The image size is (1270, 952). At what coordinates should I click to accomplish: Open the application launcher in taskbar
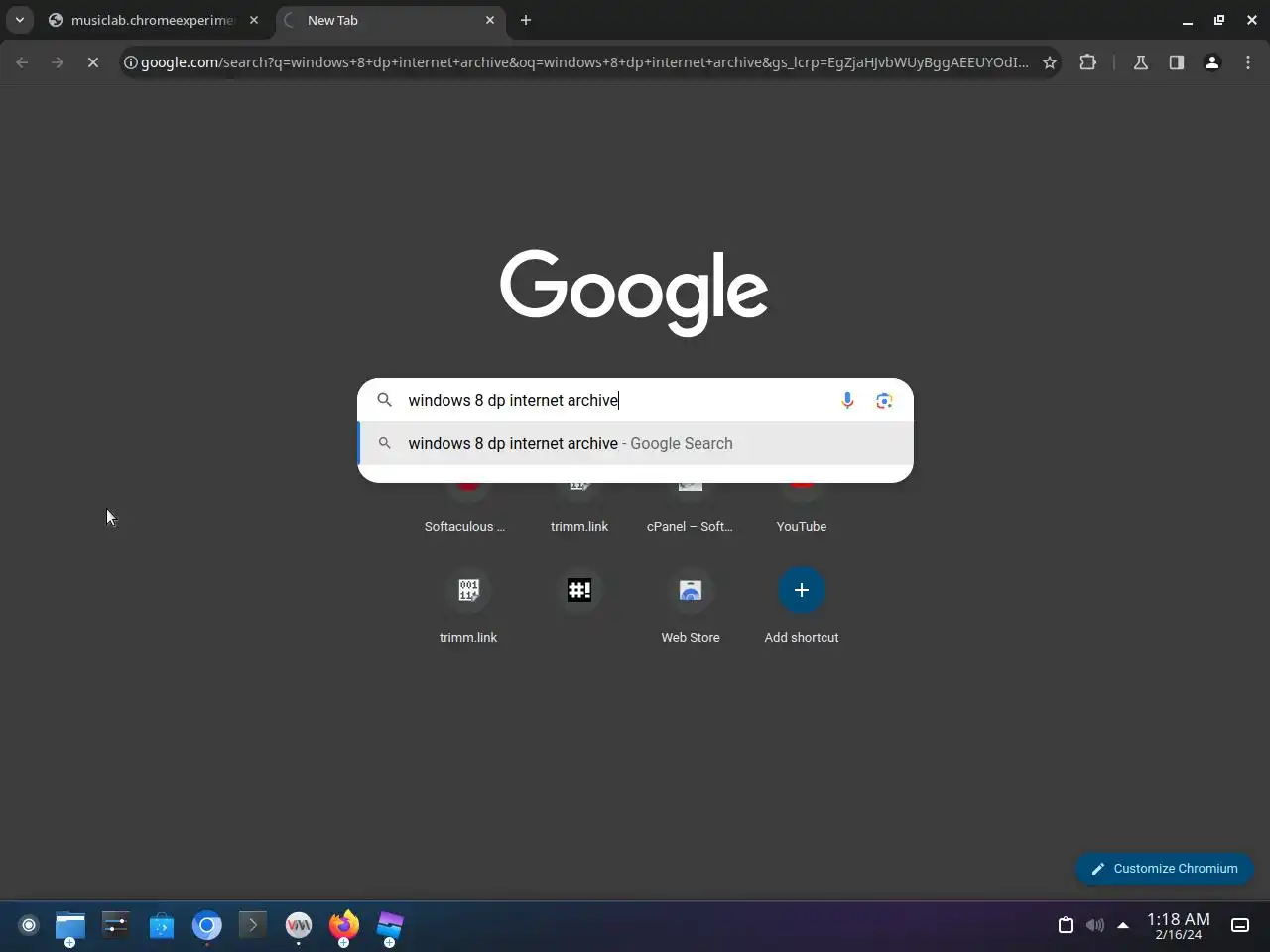(29, 925)
